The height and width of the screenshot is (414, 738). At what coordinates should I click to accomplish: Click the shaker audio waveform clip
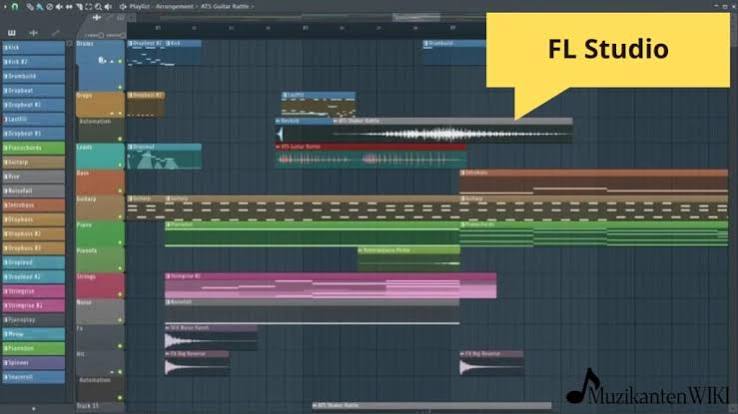[453, 130]
